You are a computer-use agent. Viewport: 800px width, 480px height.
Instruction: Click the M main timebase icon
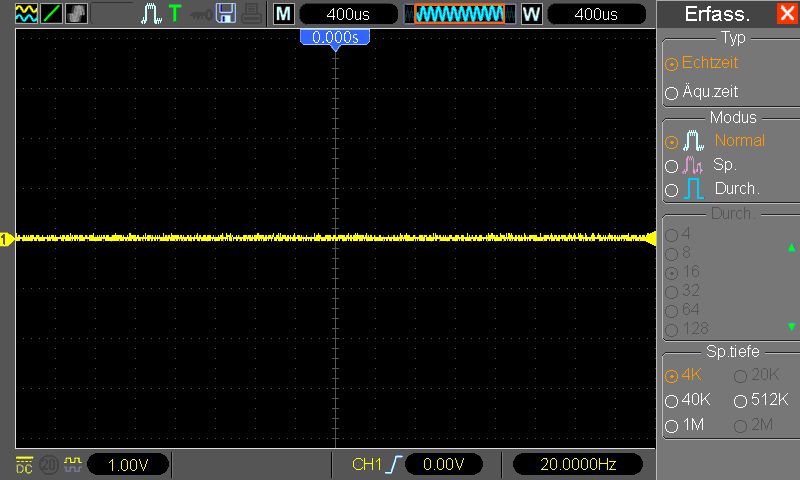(284, 14)
